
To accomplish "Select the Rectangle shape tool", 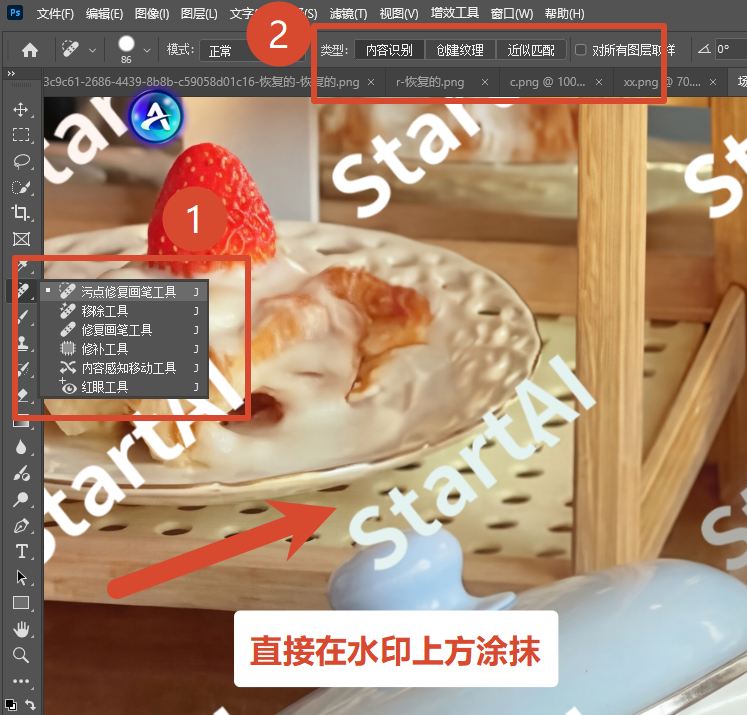I will tap(21, 603).
